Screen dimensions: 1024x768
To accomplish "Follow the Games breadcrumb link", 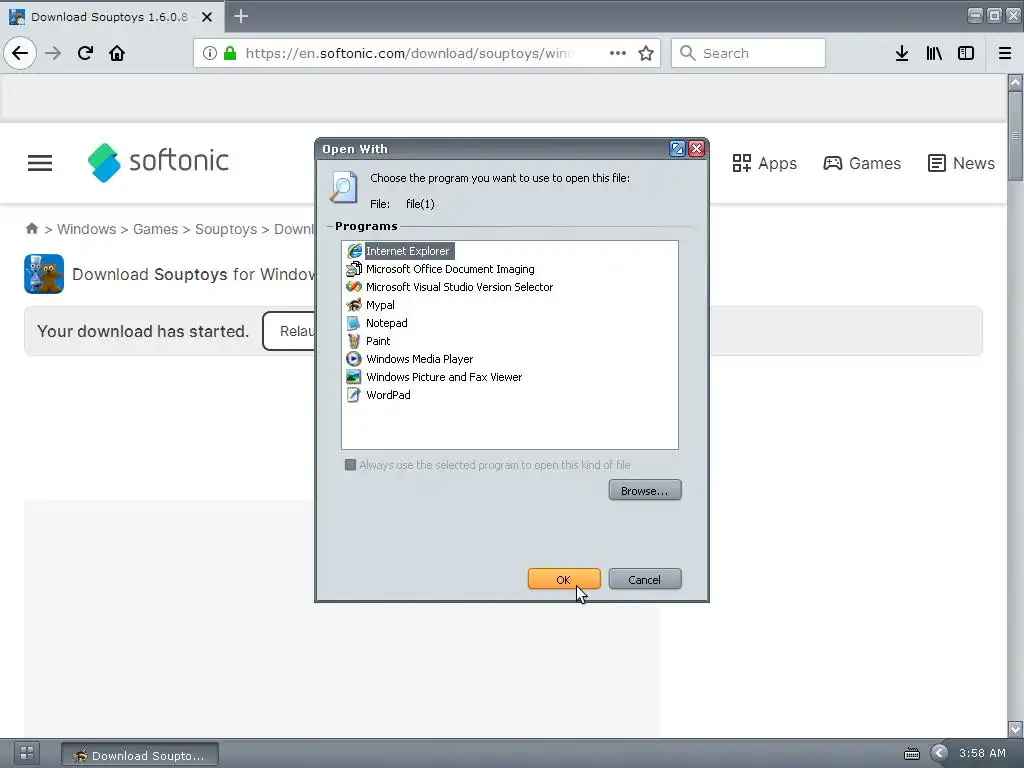I will click(155, 229).
